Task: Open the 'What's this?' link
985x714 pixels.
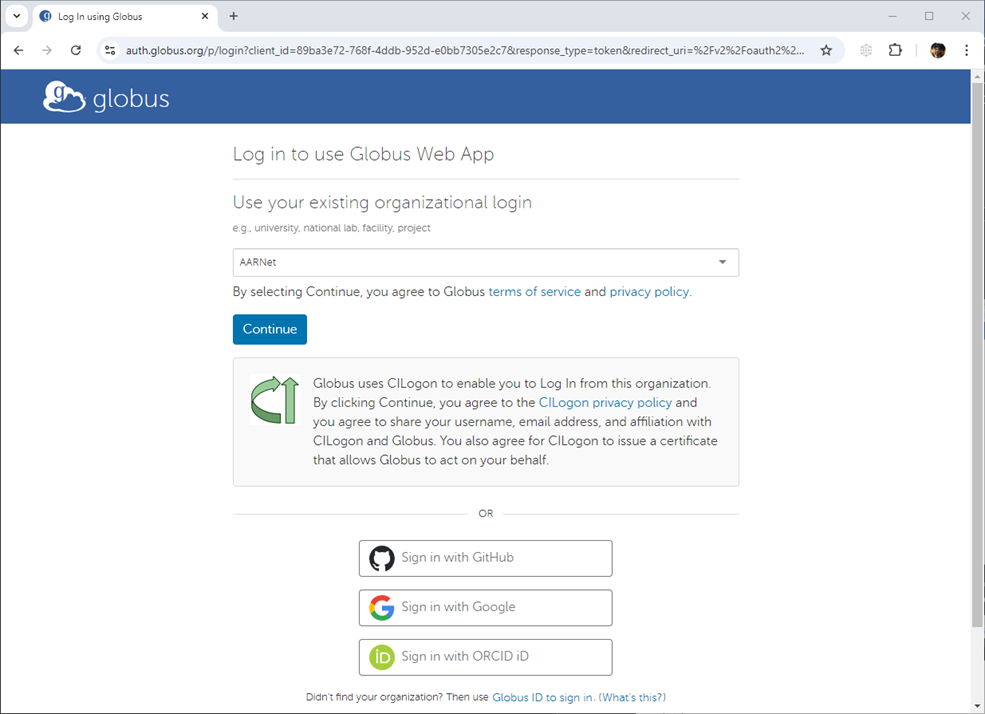Action: pyautogui.click(x=632, y=698)
